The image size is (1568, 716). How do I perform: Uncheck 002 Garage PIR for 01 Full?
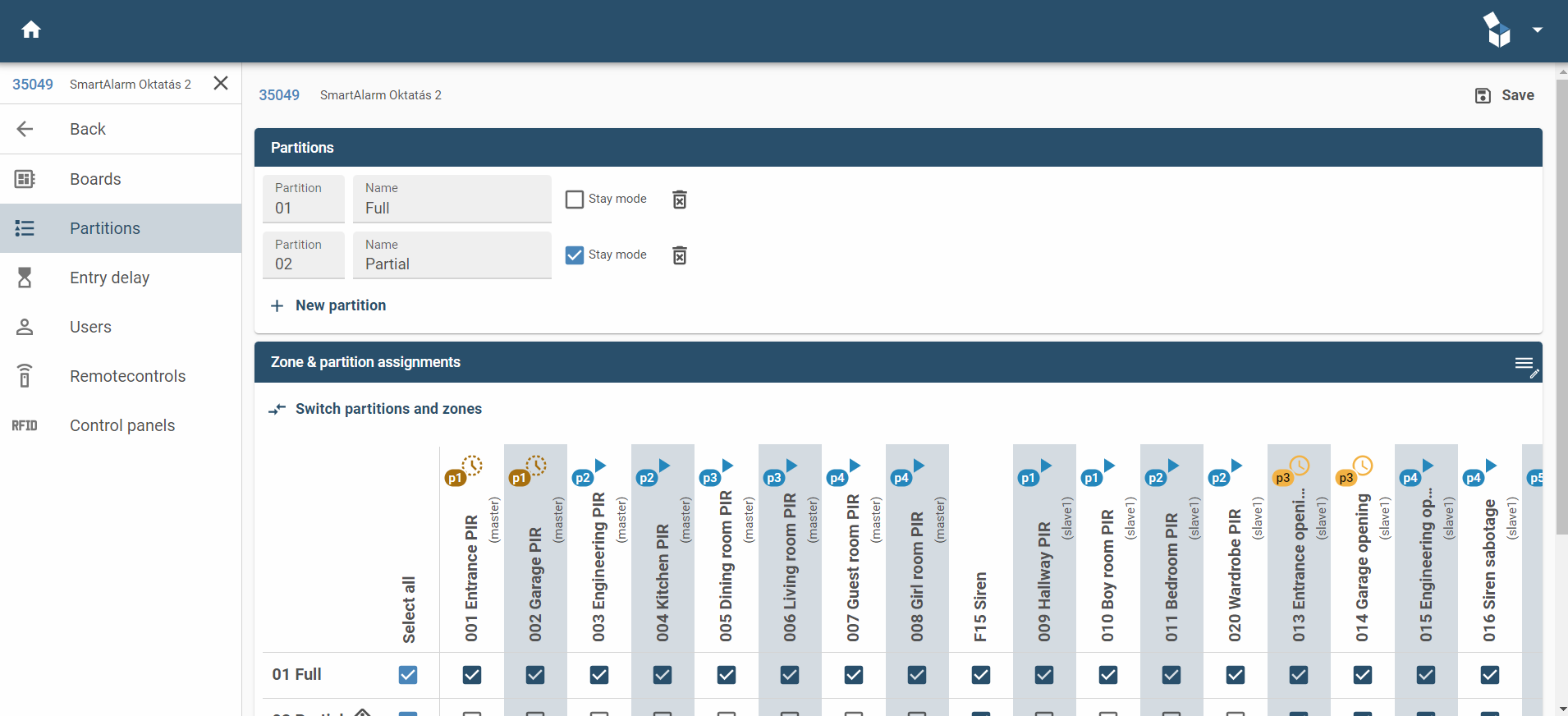[535, 675]
